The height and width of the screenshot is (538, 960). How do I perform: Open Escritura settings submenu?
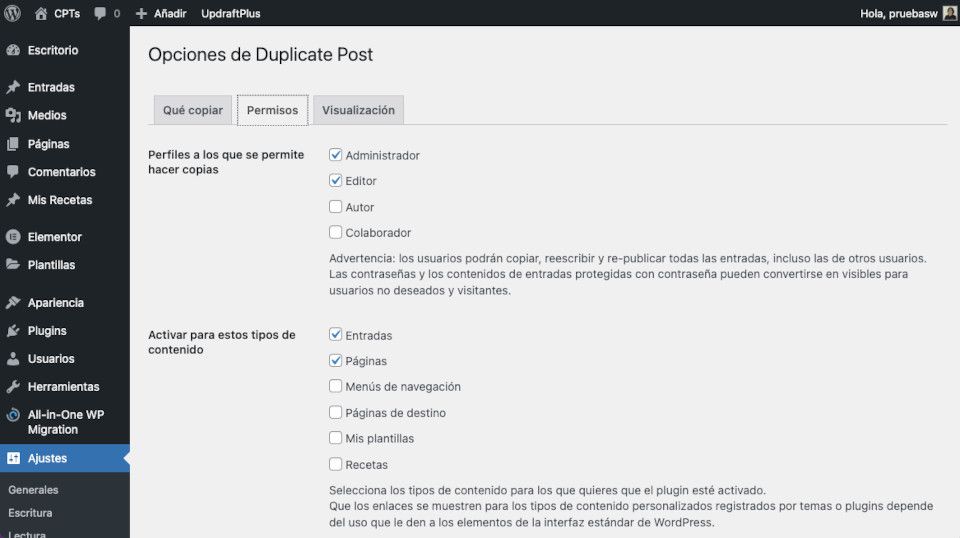point(30,513)
